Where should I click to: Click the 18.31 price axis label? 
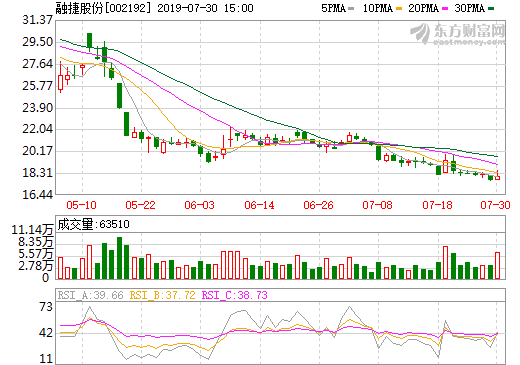pyautogui.click(x=38, y=173)
